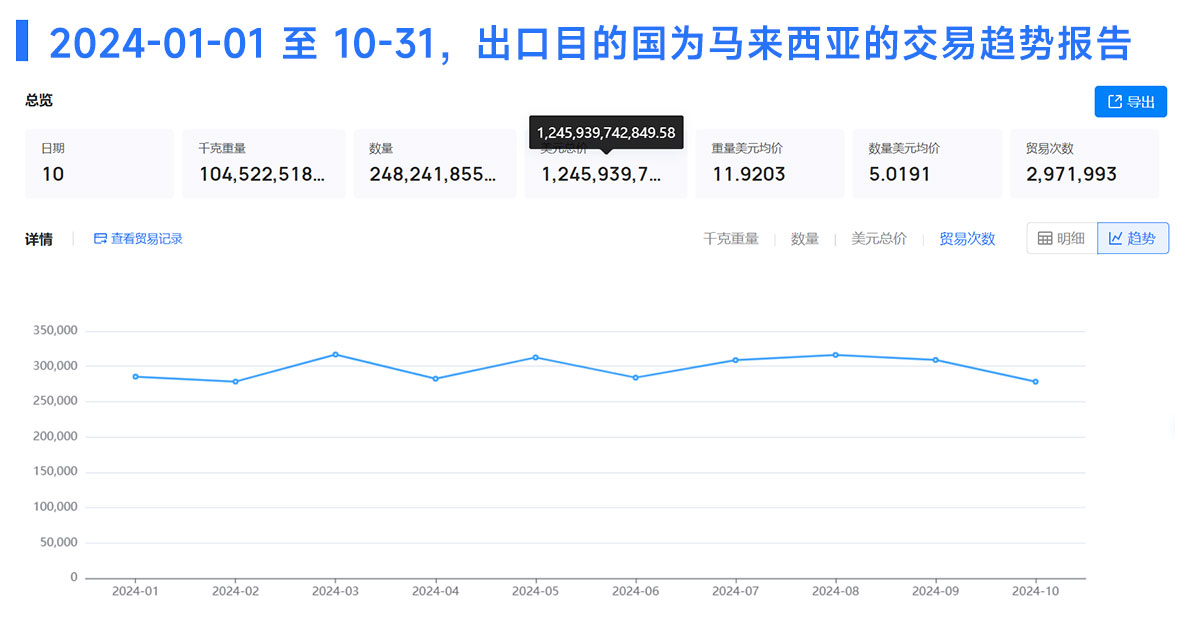Switch the chart metric to 美元总价
Image resolution: width=1190 pixels, height=618 pixels.
(879, 238)
